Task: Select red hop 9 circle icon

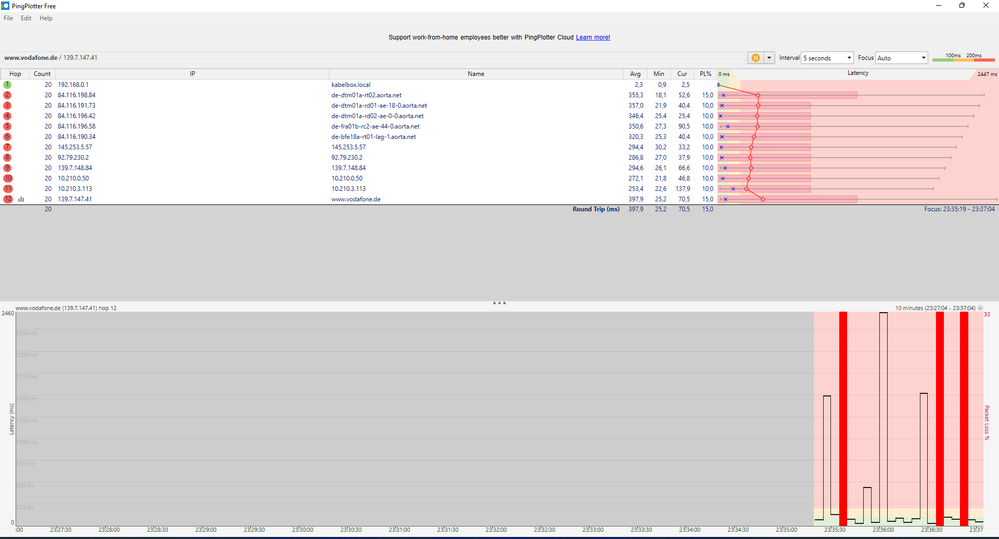Action: [x=8, y=168]
